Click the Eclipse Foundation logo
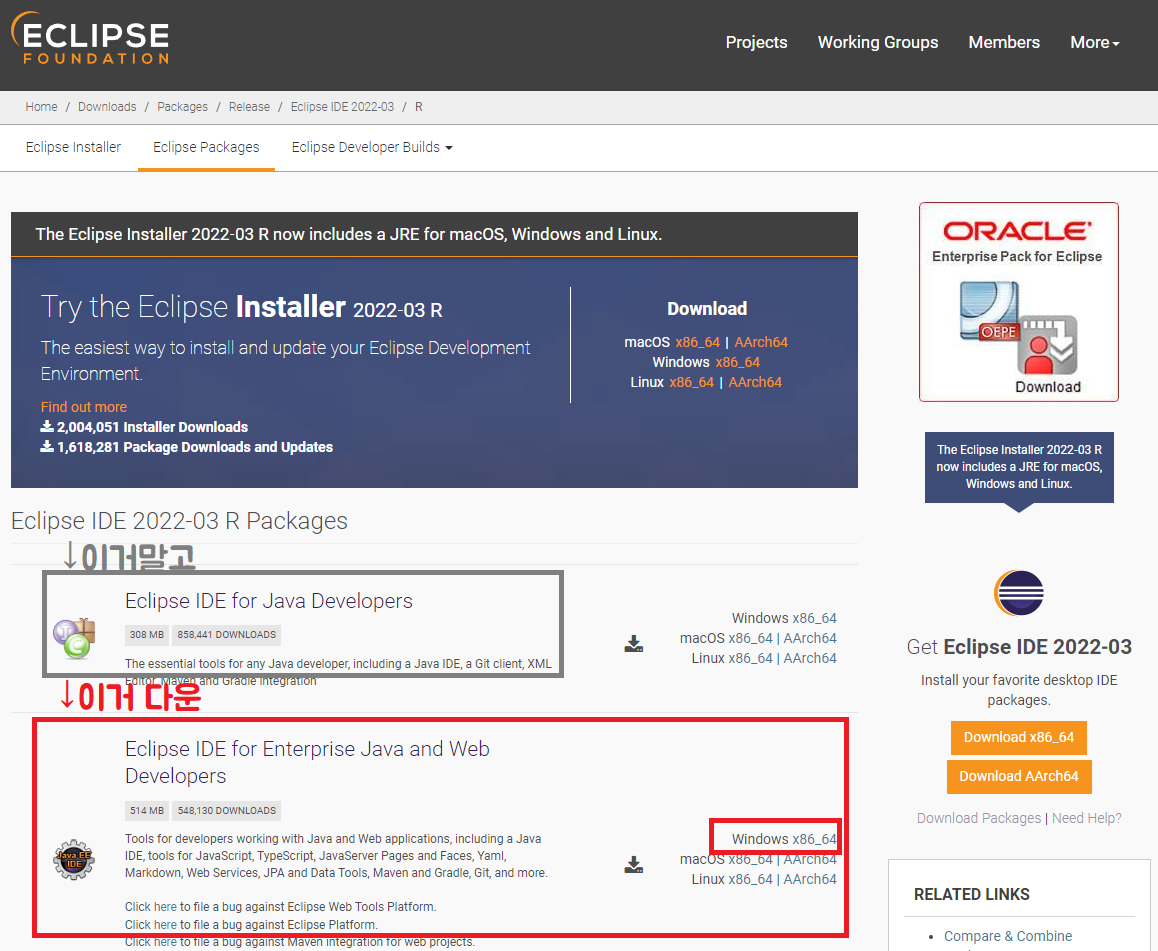 click(x=90, y=38)
